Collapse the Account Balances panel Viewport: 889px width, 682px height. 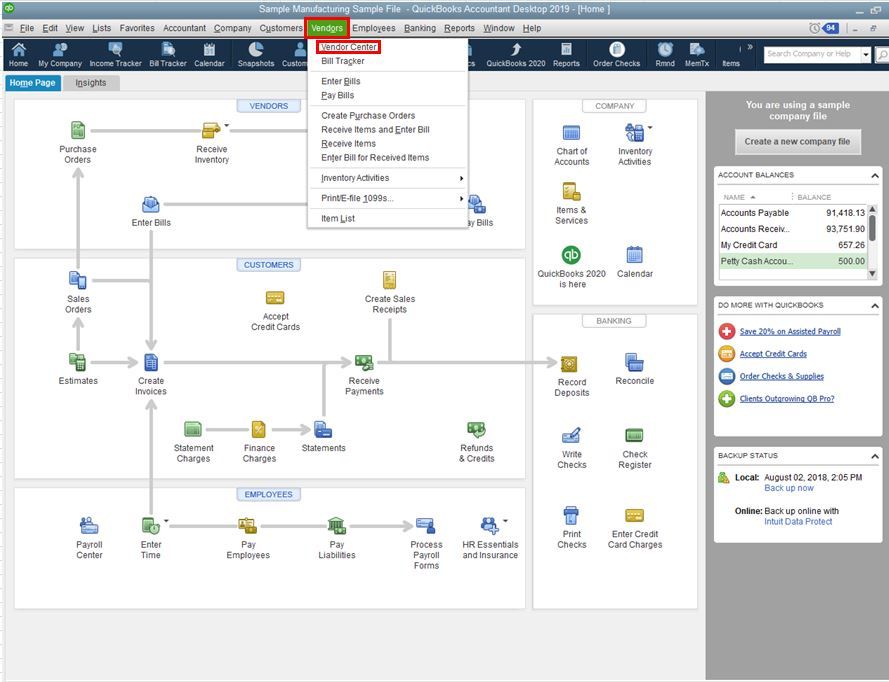875,176
